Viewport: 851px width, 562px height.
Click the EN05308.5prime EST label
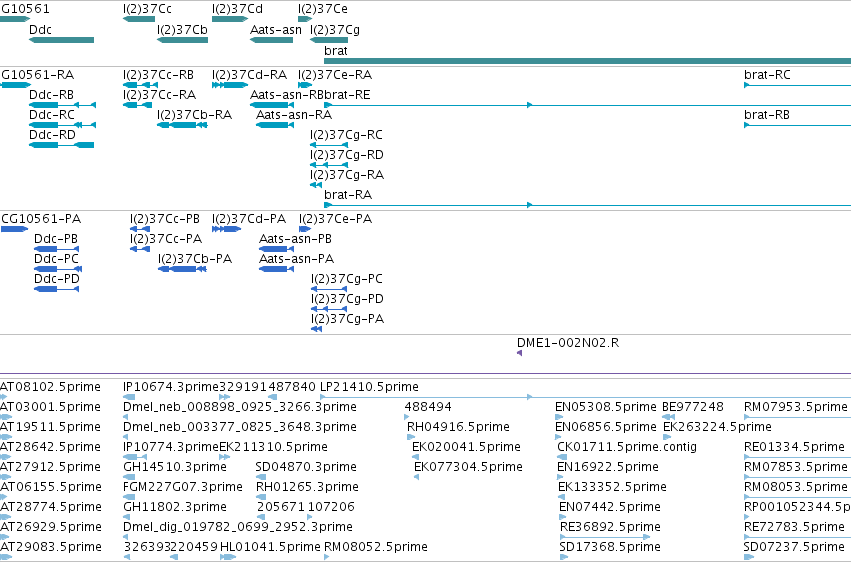point(606,407)
